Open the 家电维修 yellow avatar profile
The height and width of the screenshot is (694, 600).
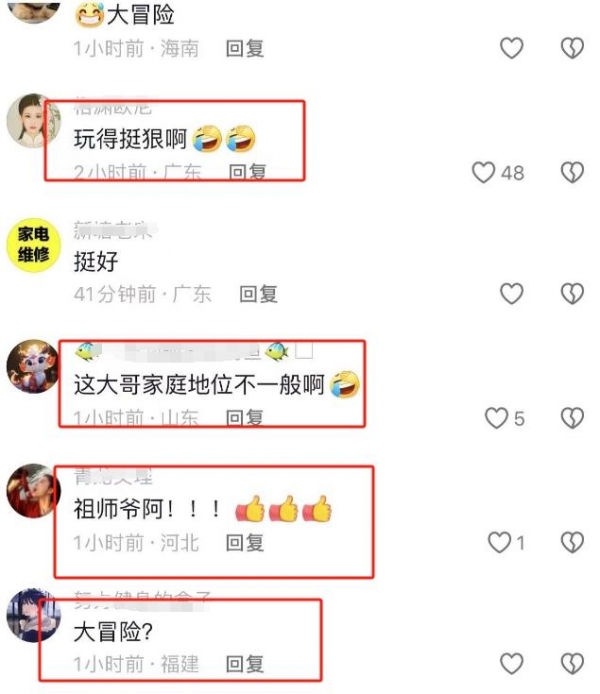coord(34,245)
